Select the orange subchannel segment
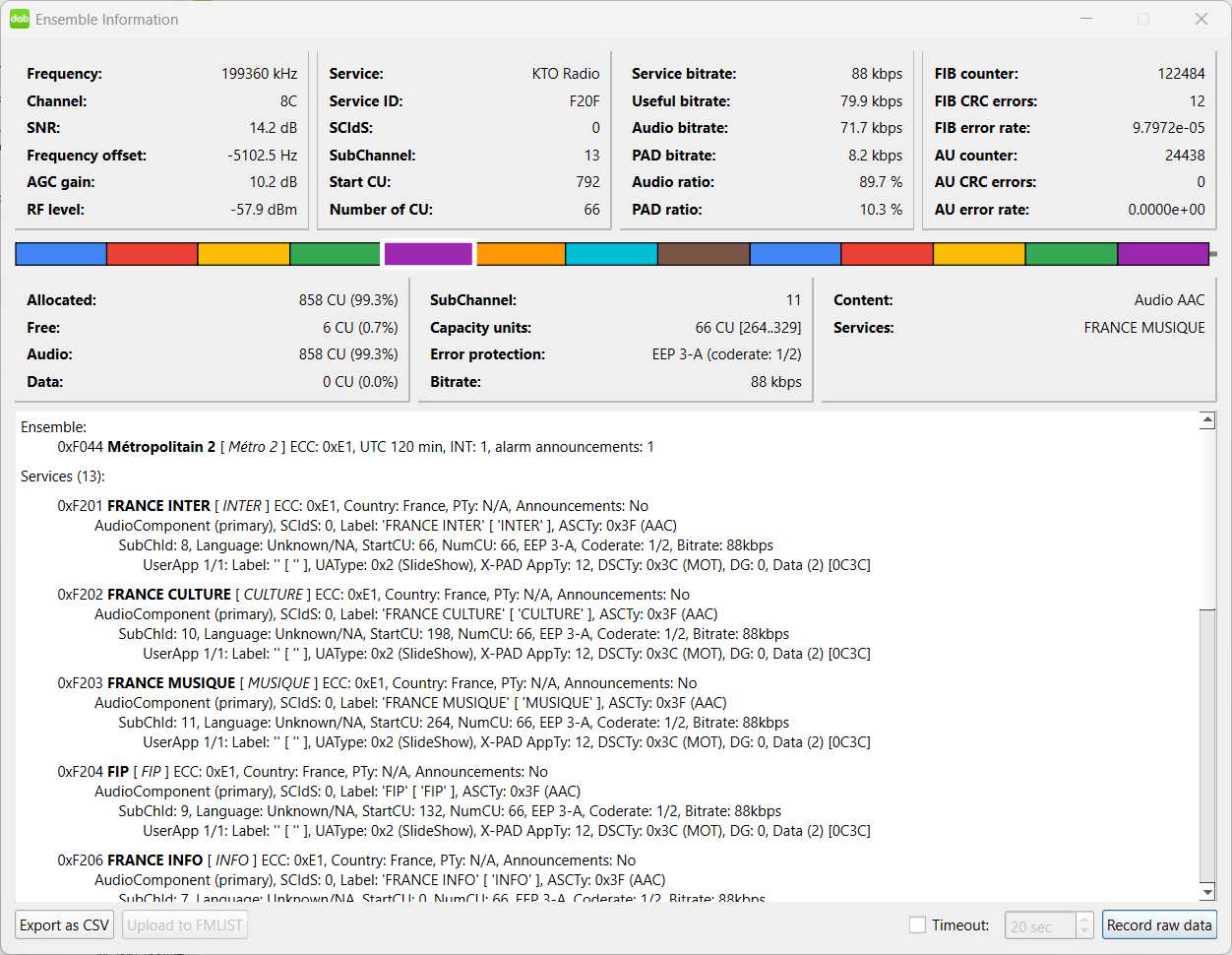Viewport: 1232px width, 955px height. click(521, 254)
